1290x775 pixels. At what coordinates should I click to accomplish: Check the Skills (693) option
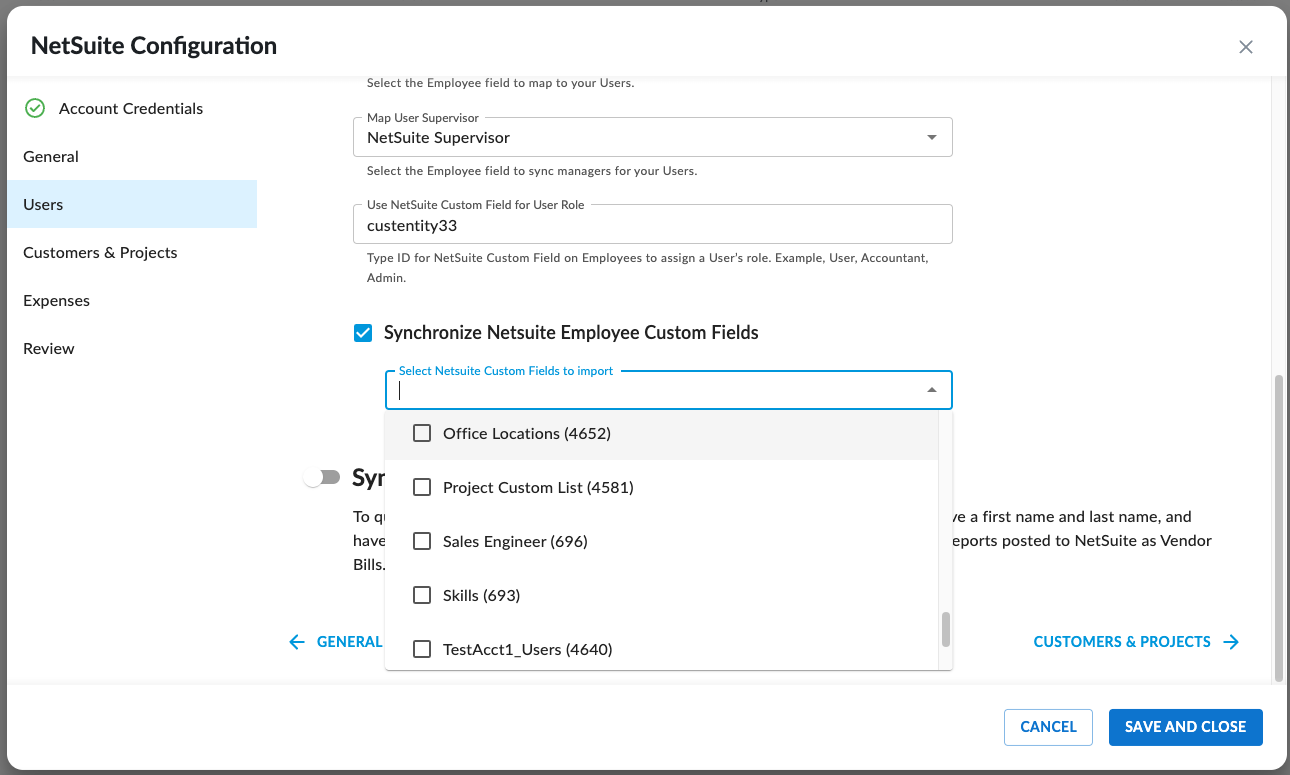point(422,595)
